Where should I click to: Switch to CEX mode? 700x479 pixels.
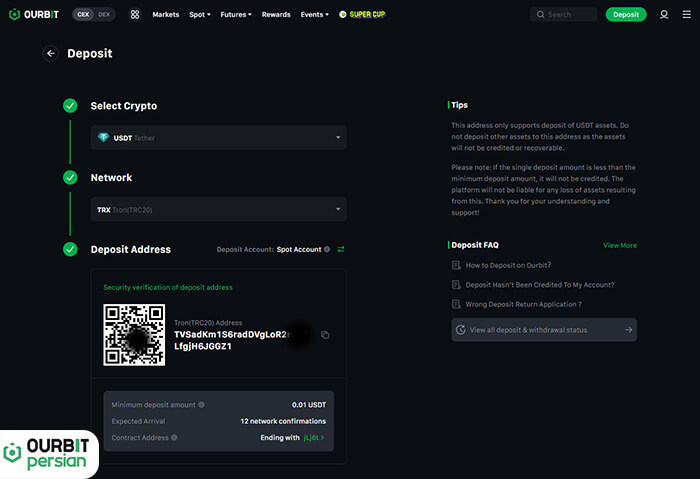click(83, 14)
